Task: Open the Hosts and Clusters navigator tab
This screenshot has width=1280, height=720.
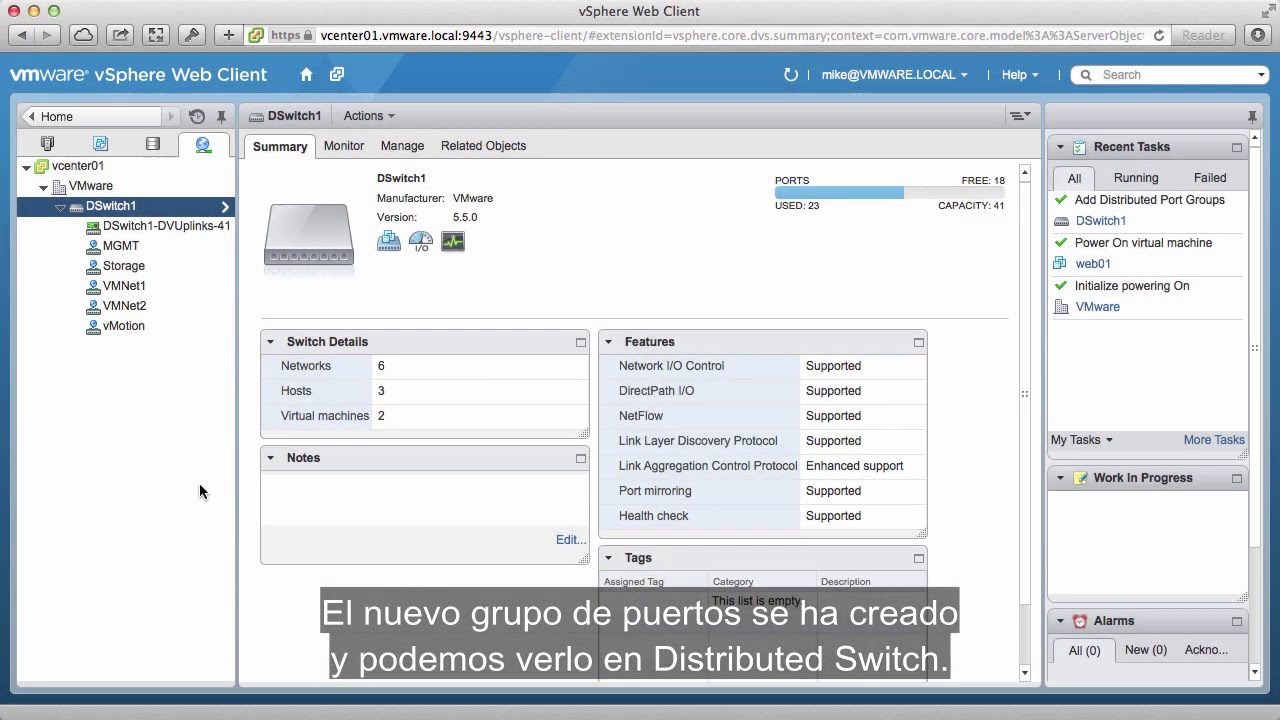Action: point(47,144)
